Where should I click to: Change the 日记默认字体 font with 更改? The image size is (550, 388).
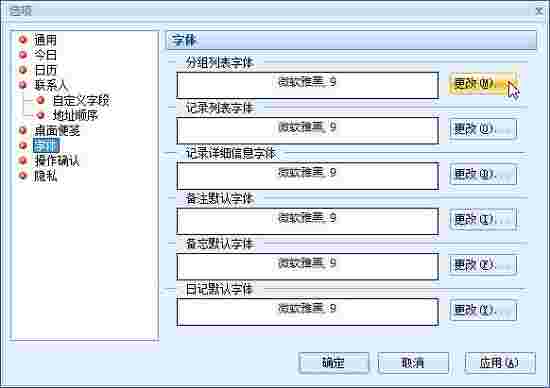[x=483, y=310]
